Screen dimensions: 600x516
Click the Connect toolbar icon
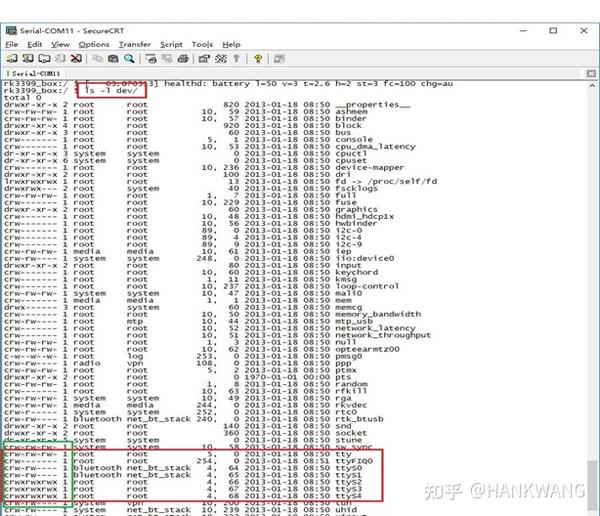11,59
